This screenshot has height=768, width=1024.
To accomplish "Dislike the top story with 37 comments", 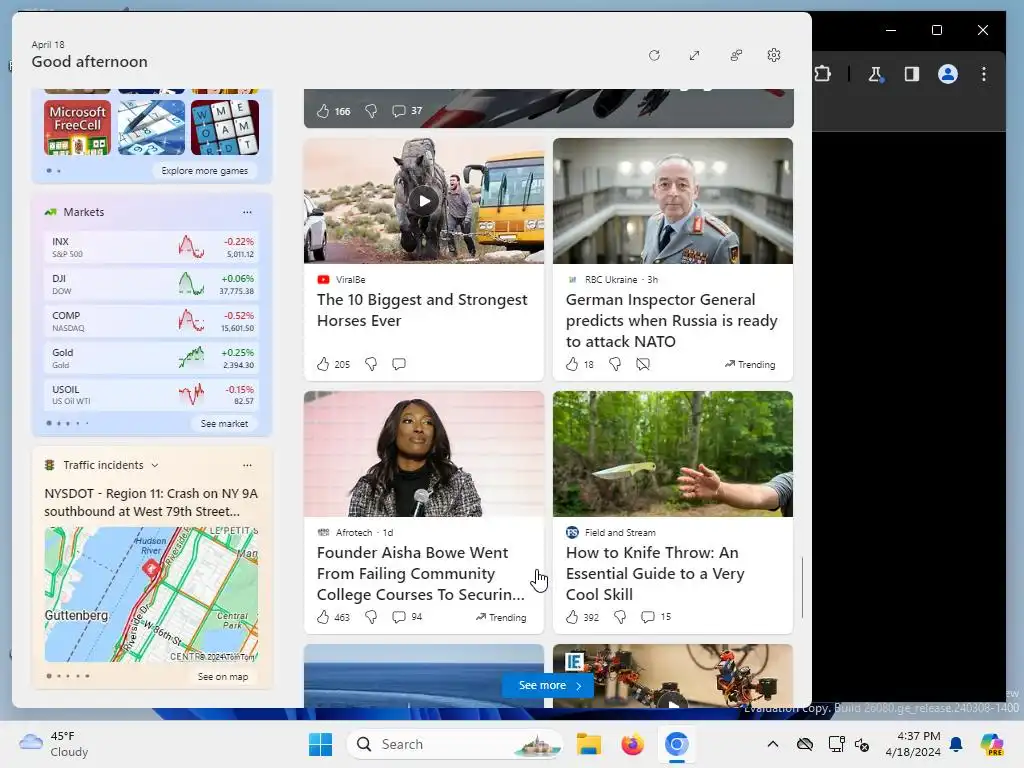I will tap(371, 111).
